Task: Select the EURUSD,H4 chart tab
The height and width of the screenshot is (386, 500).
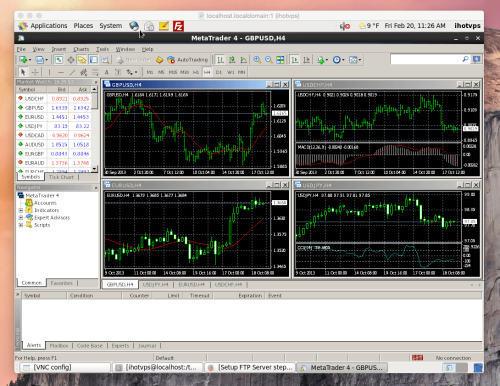Action: pos(191,285)
